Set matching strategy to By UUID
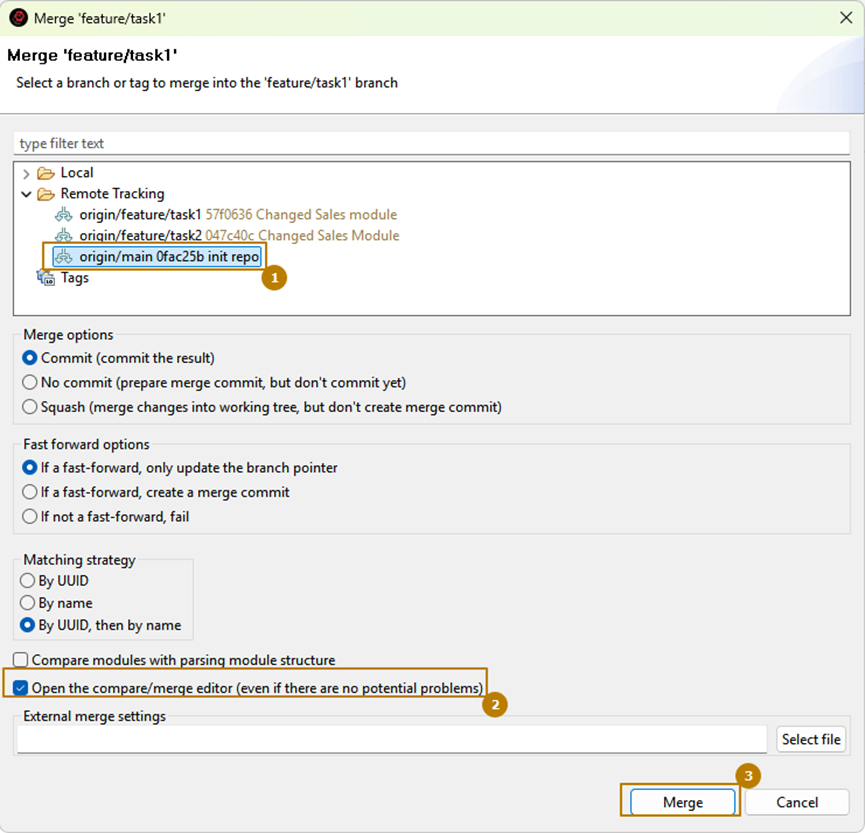 point(29,580)
